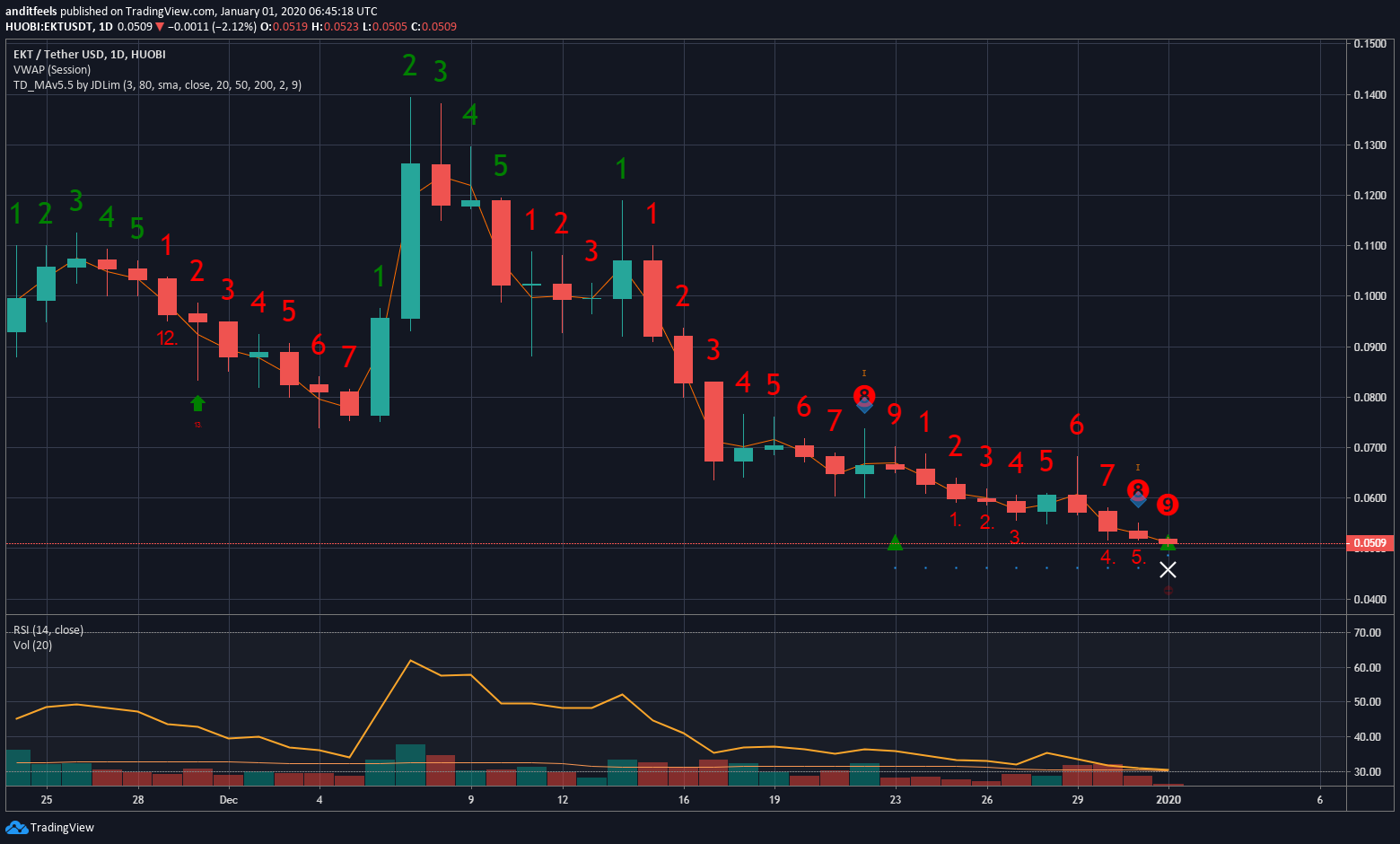Viewport: 1400px width, 844px height.
Task: Click the 'Dec' date axis label
Action: 228,800
